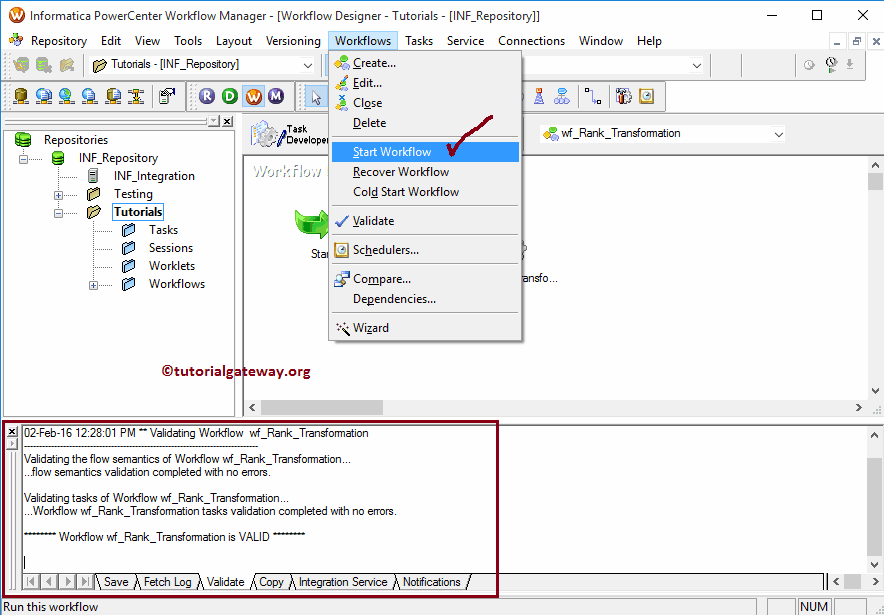This screenshot has width=884, height=615.
Task: Click the Validate checkmark in Workflows menu
Action: [340, 222]
